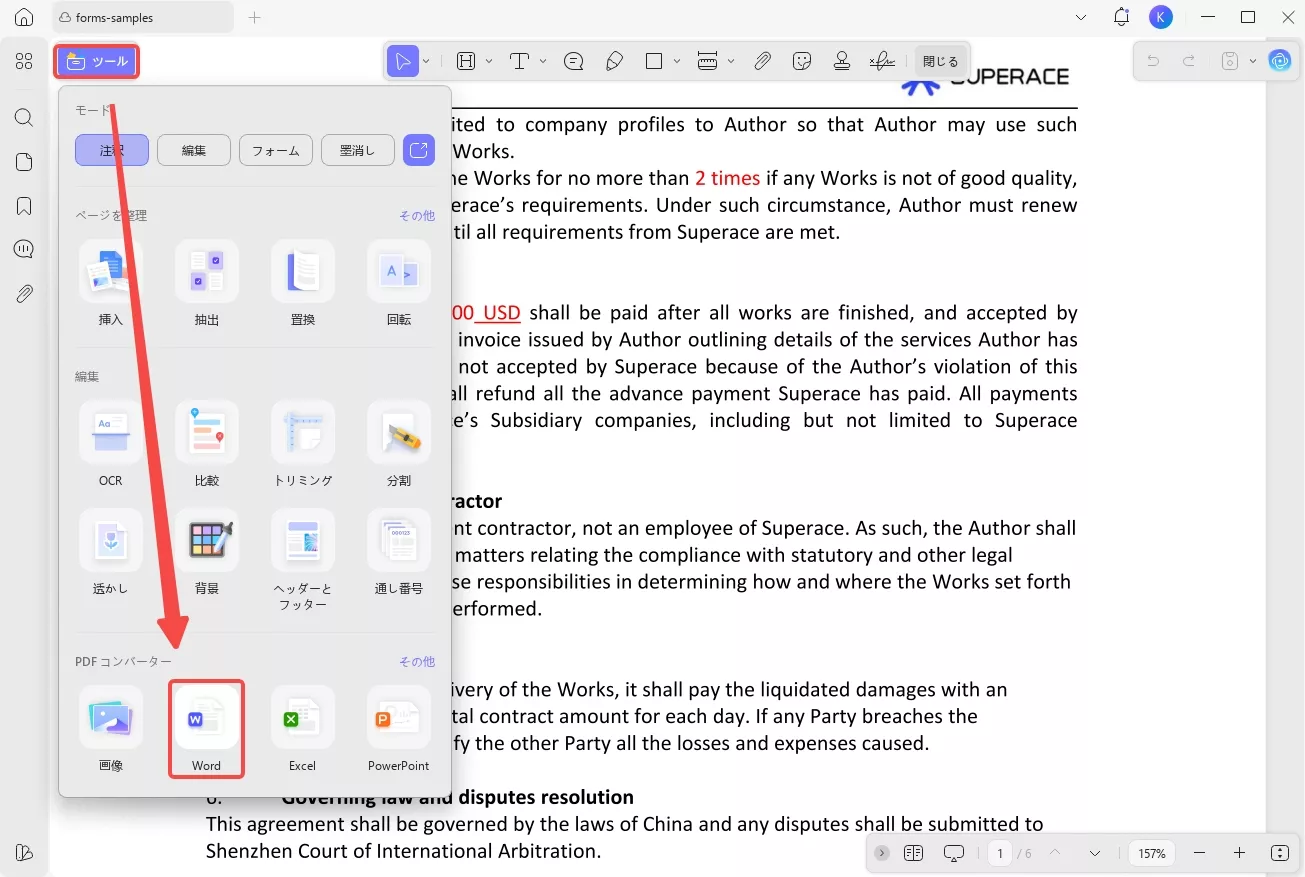Viewport: 1305px width, 877px height.
Task: Open the 回転 rotate pages tool
Action: pyautogui.click(x=399, y=285)
